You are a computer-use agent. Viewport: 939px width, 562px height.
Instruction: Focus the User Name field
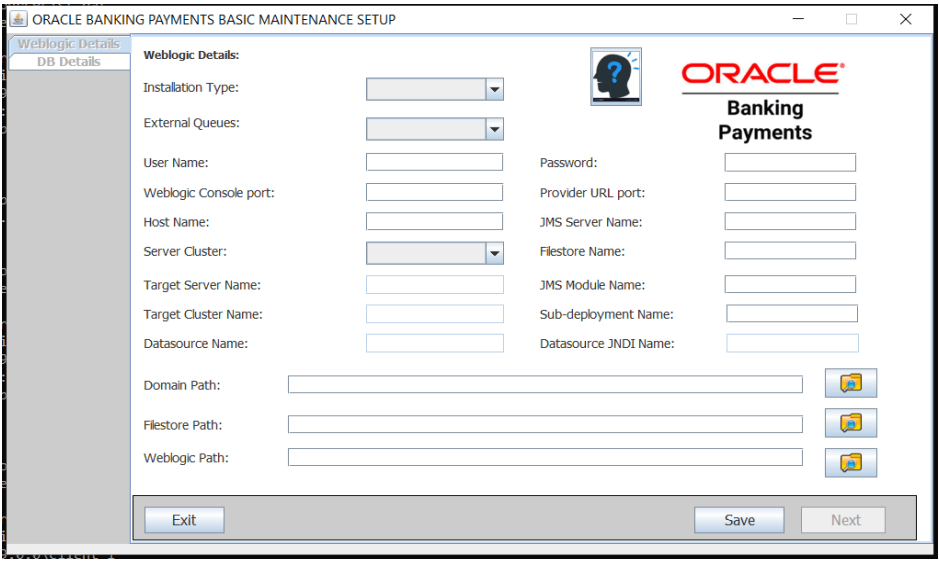[435, 162]
